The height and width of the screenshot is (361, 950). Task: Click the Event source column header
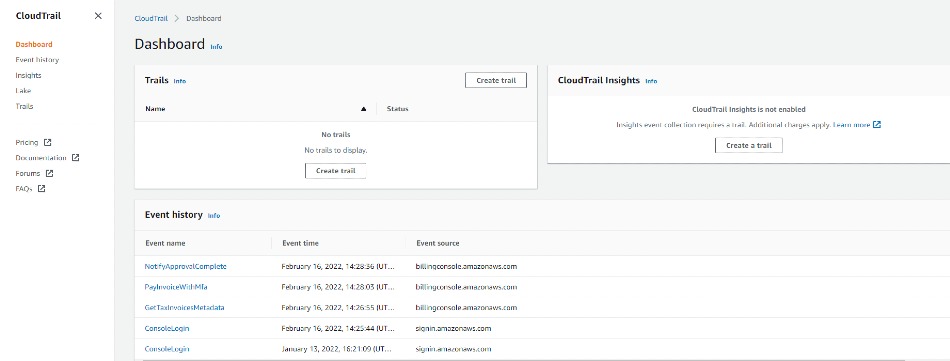pyautogui.click(x=437, y=243)
